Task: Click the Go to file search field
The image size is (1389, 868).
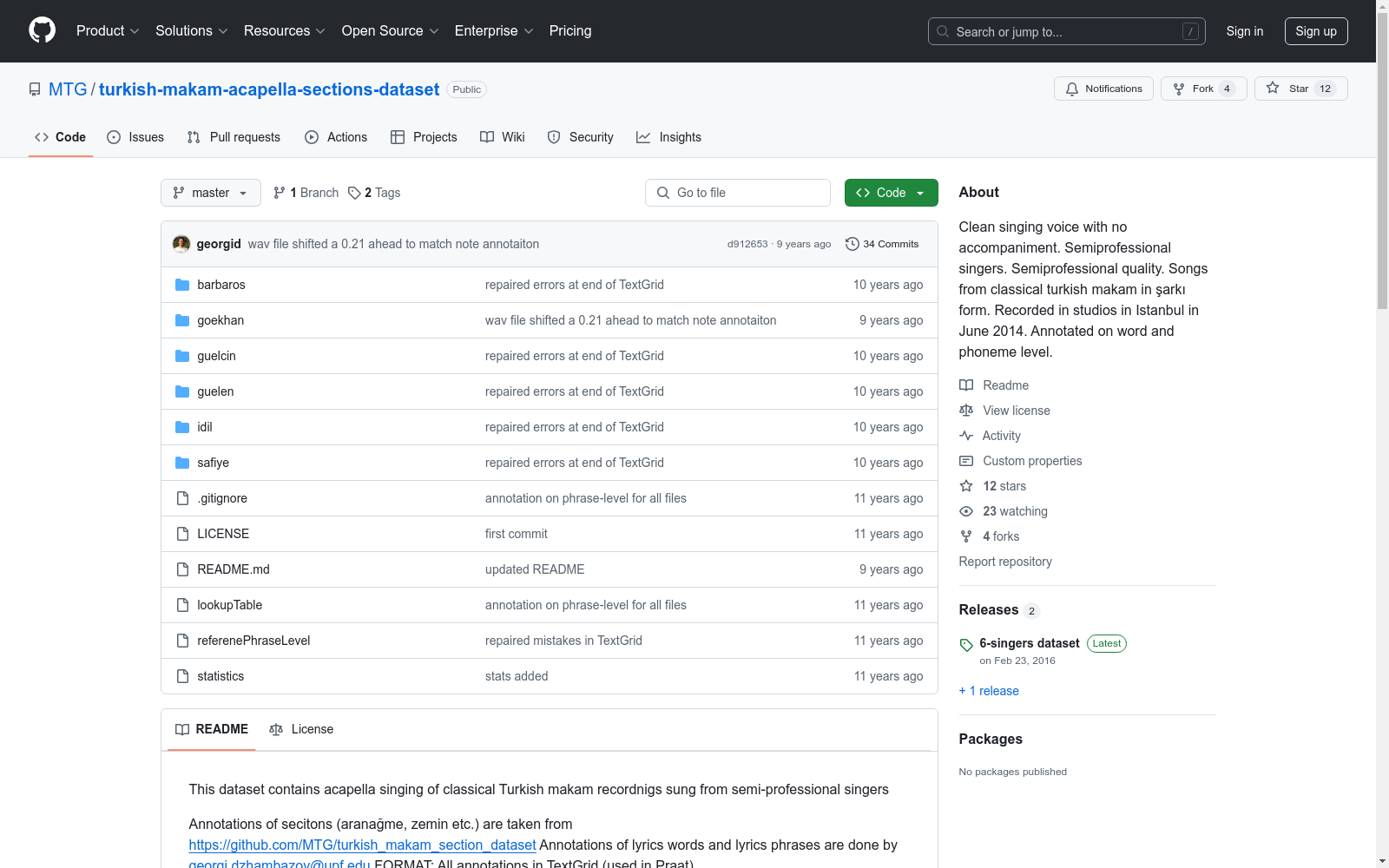Action: (738, 193)
